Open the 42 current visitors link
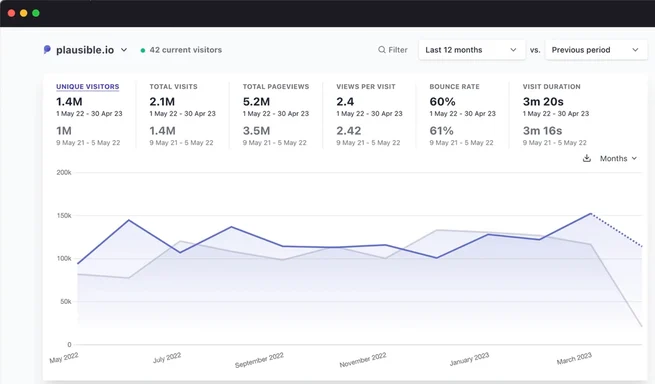655x384 pixels. click(x=185, y=50)
